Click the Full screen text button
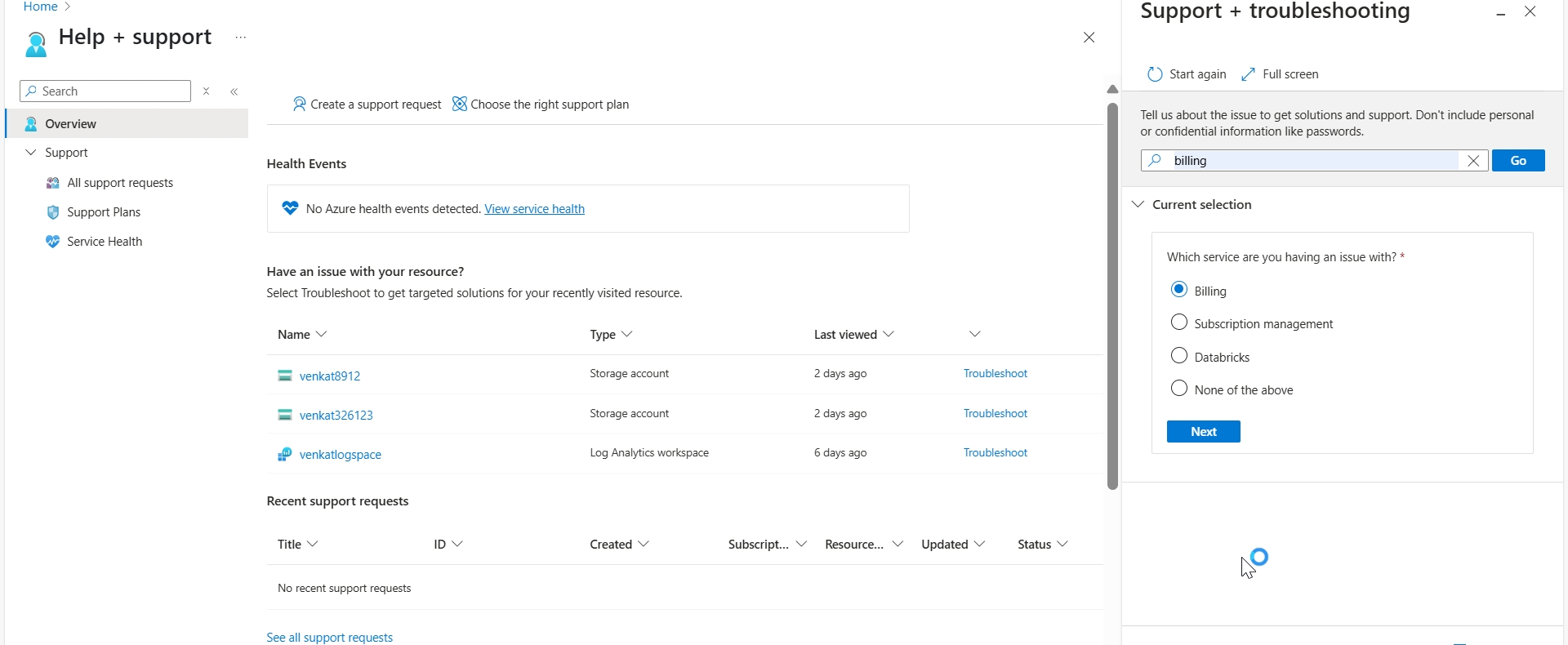The height and width of the screenshot is (645, 1568). pyautogui.click(x=1290, y=74)
